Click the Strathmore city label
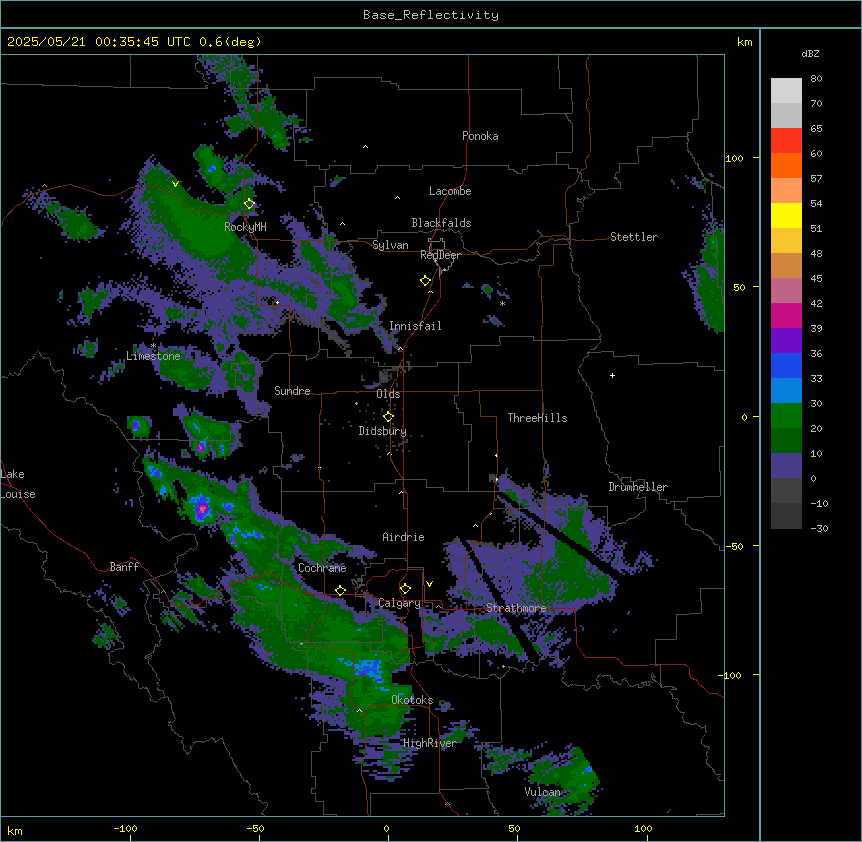This screenshot has height=842, width=862. [x=516, y=608]
